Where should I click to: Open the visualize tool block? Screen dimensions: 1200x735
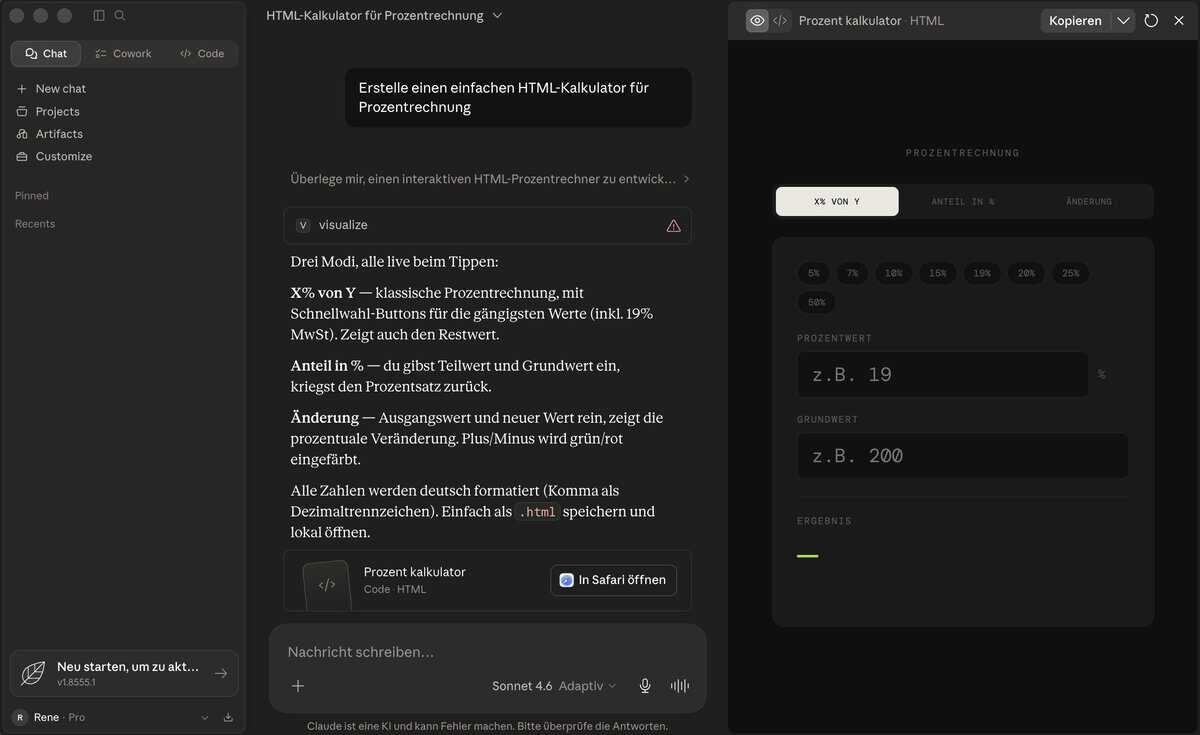[x=487, y=226]
